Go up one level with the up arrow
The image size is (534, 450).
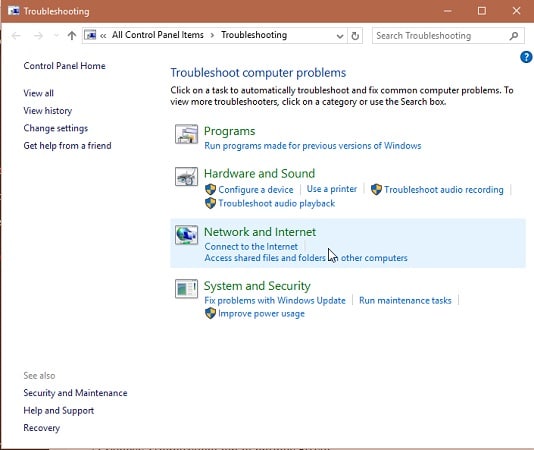[x=72, y=35]
